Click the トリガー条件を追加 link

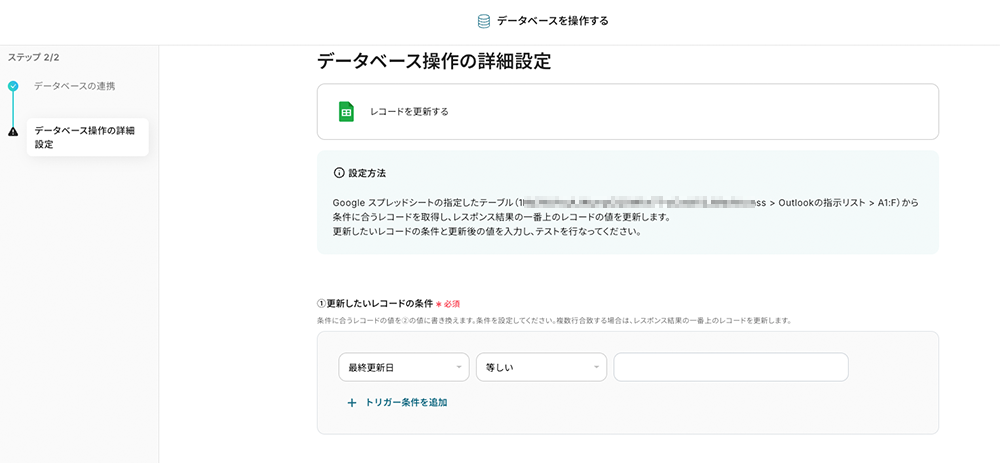point(406,403)
